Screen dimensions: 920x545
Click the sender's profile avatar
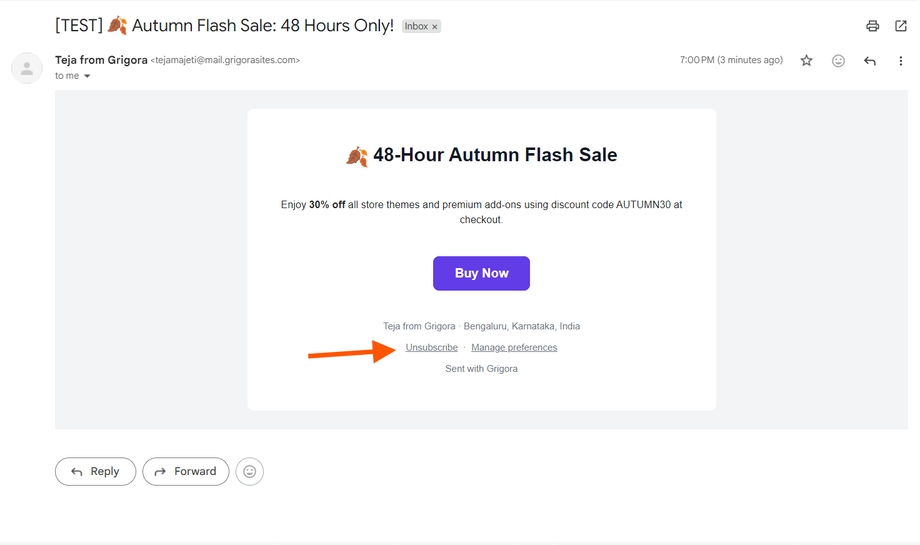[27, 68]
